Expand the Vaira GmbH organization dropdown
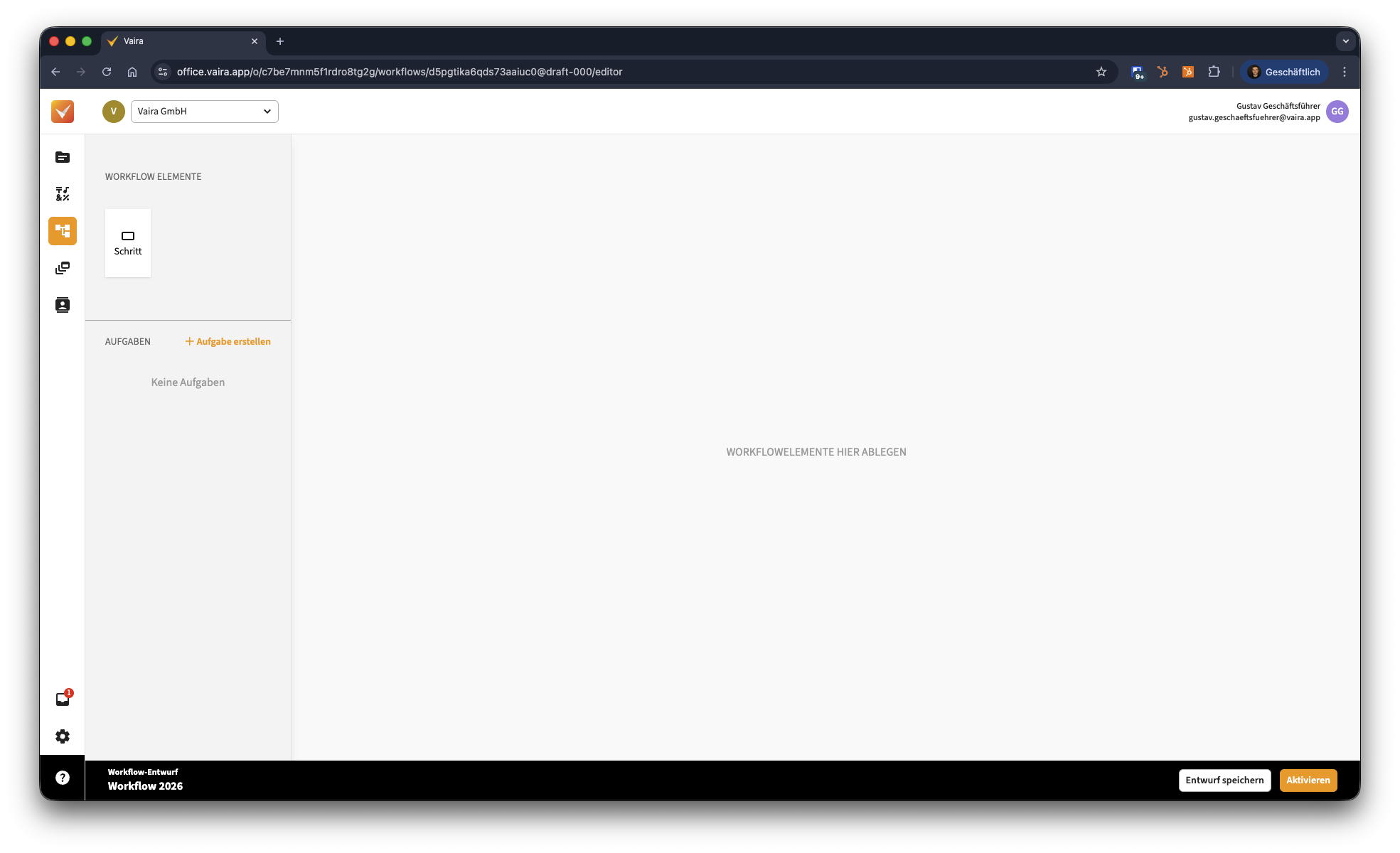This screenshot has width=1400, height=853. click(x=205, y=112)
